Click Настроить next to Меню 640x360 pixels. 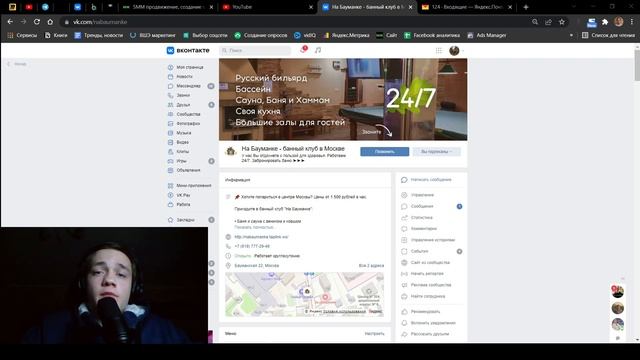pos(374,333)
